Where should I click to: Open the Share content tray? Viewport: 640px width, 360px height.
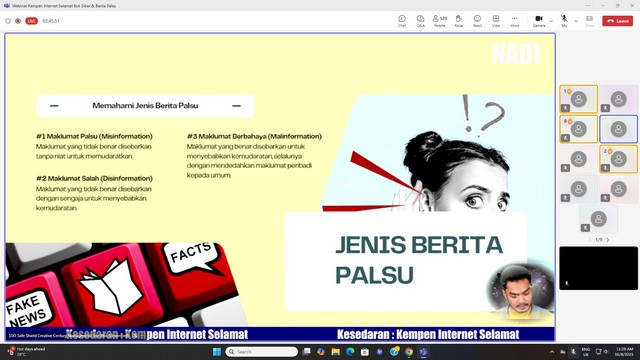click(589, 21)
